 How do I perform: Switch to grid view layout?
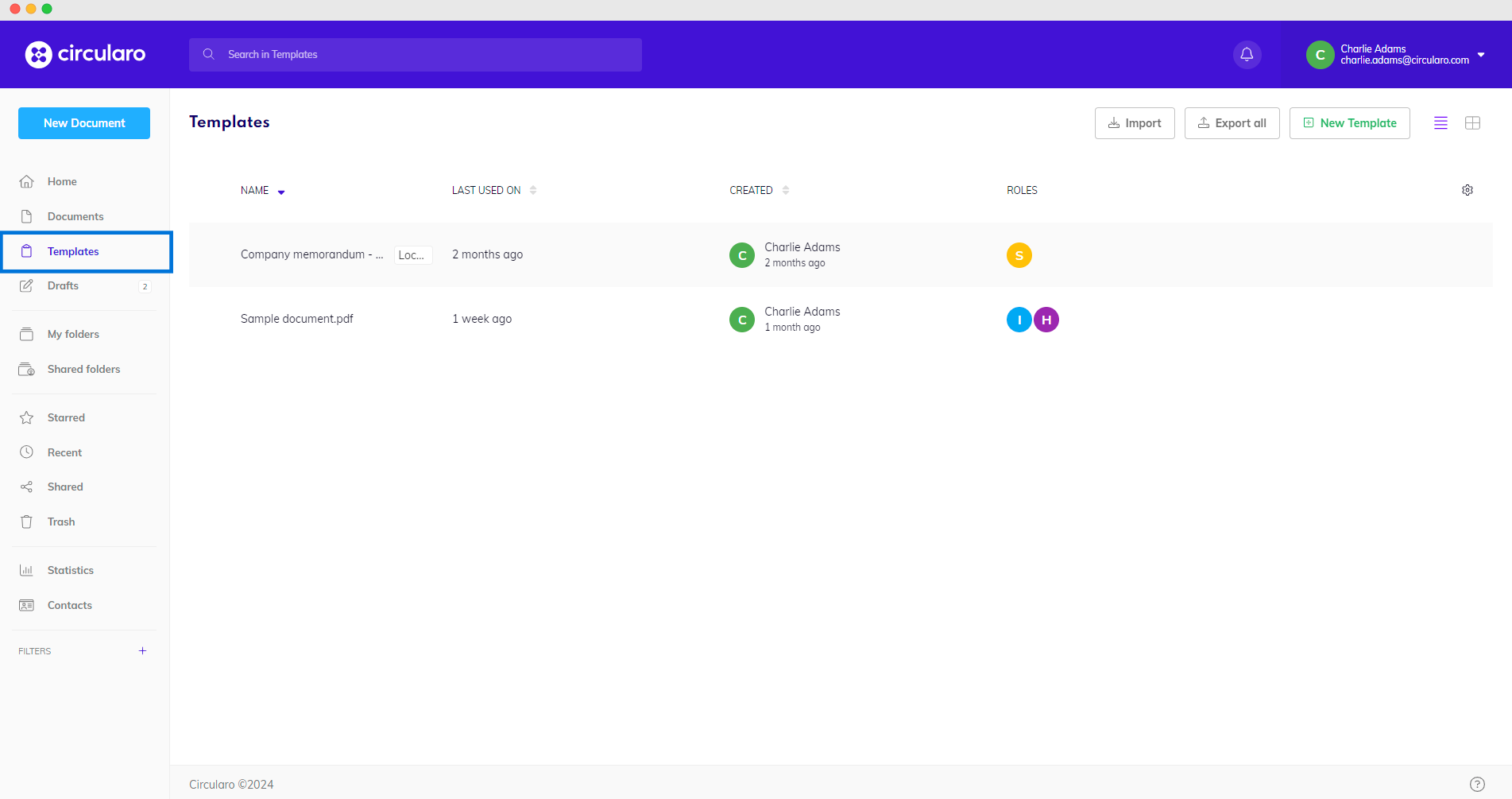click(x=1472, y=123)
